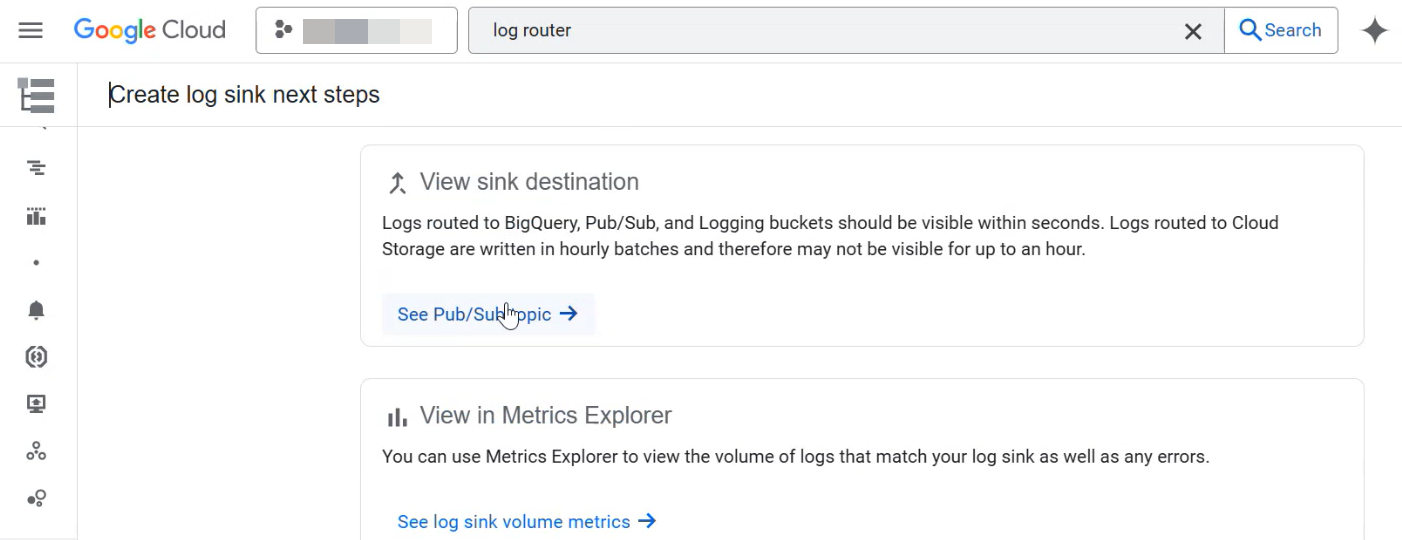
Task: Click the Google Cloud logo
Action: click(150, 30)
